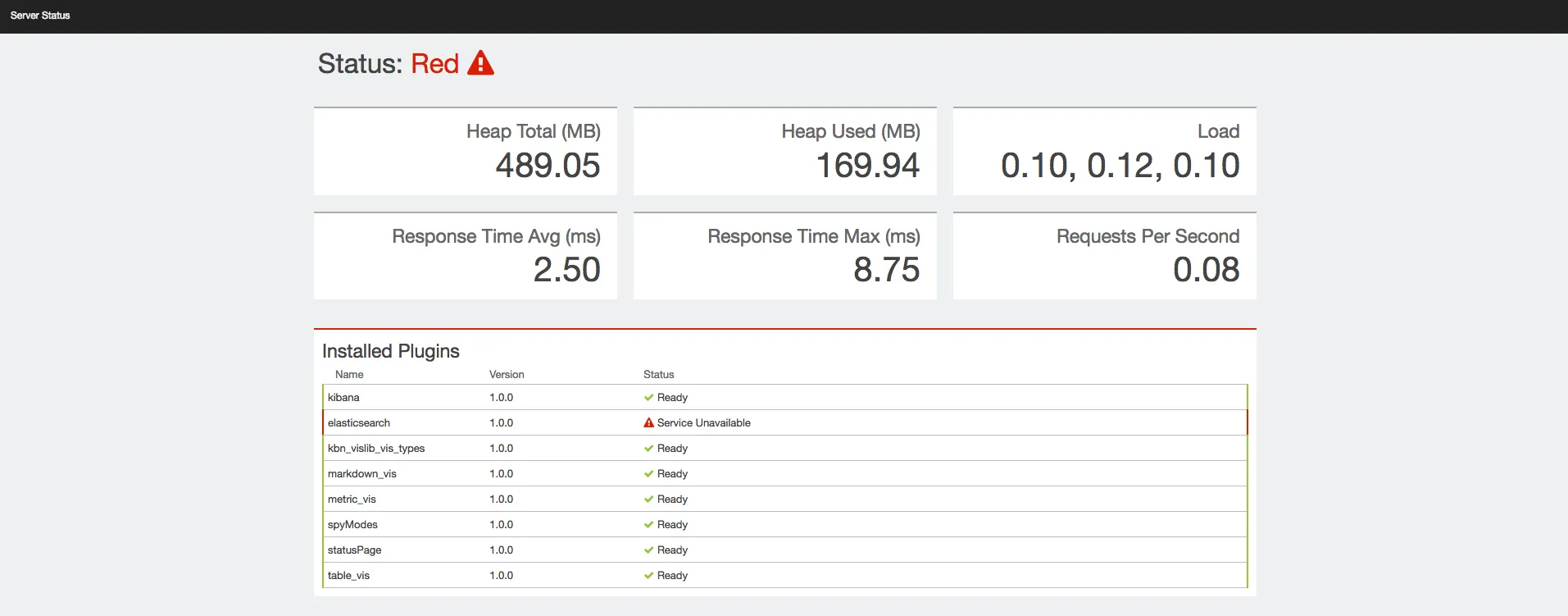1568x616 pixels.
Task: Click the Heap Total (MB) label
Action: tap(534, 131)
